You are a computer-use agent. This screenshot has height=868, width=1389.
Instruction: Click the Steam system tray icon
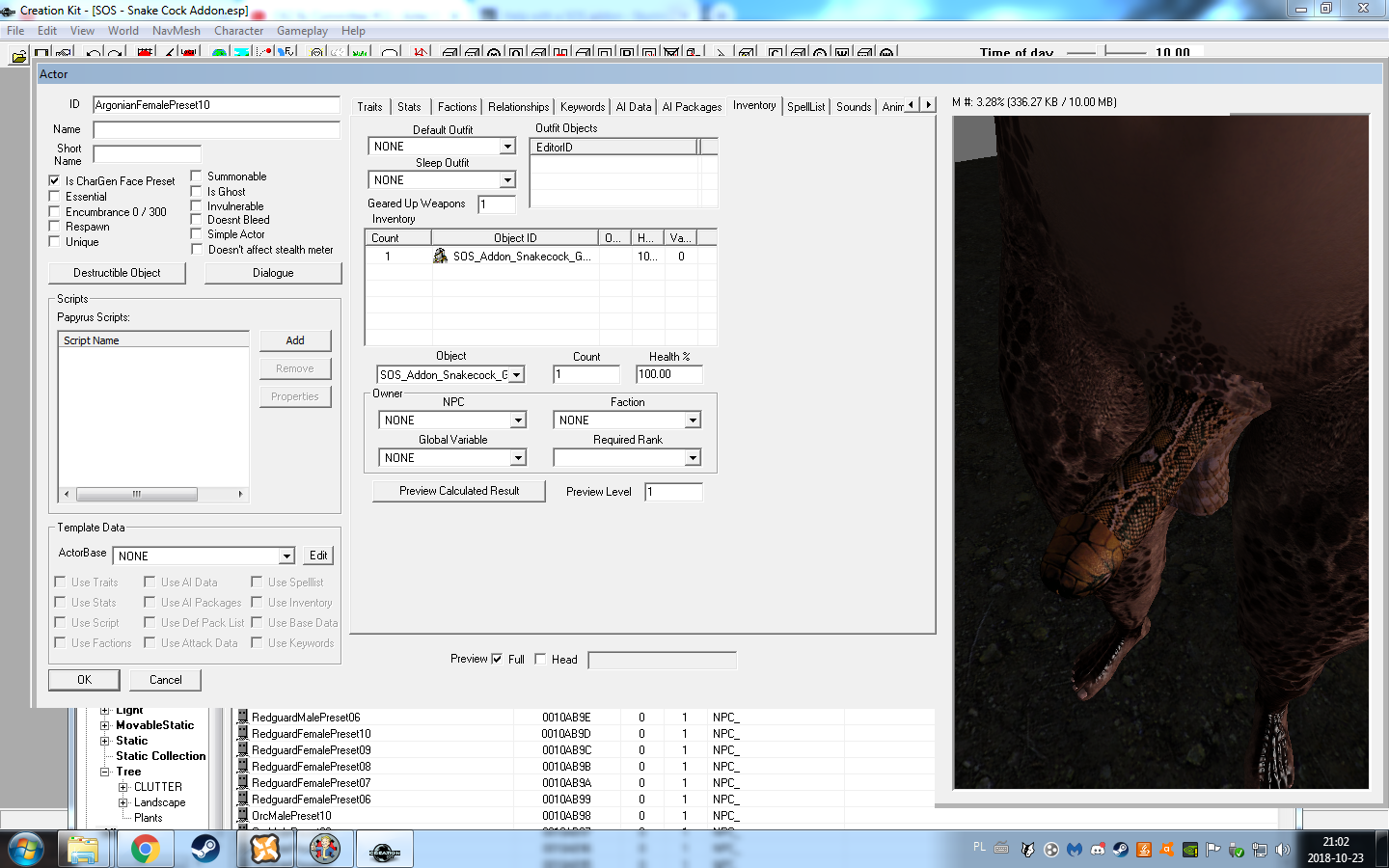click(1121, 850)
